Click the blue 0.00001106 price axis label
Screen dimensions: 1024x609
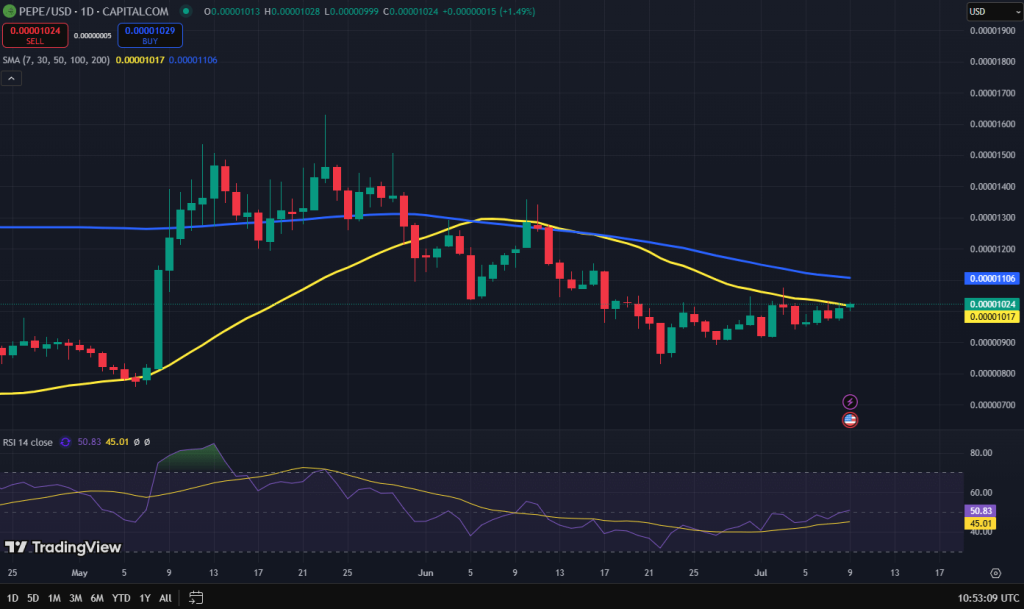click(992, 279)
